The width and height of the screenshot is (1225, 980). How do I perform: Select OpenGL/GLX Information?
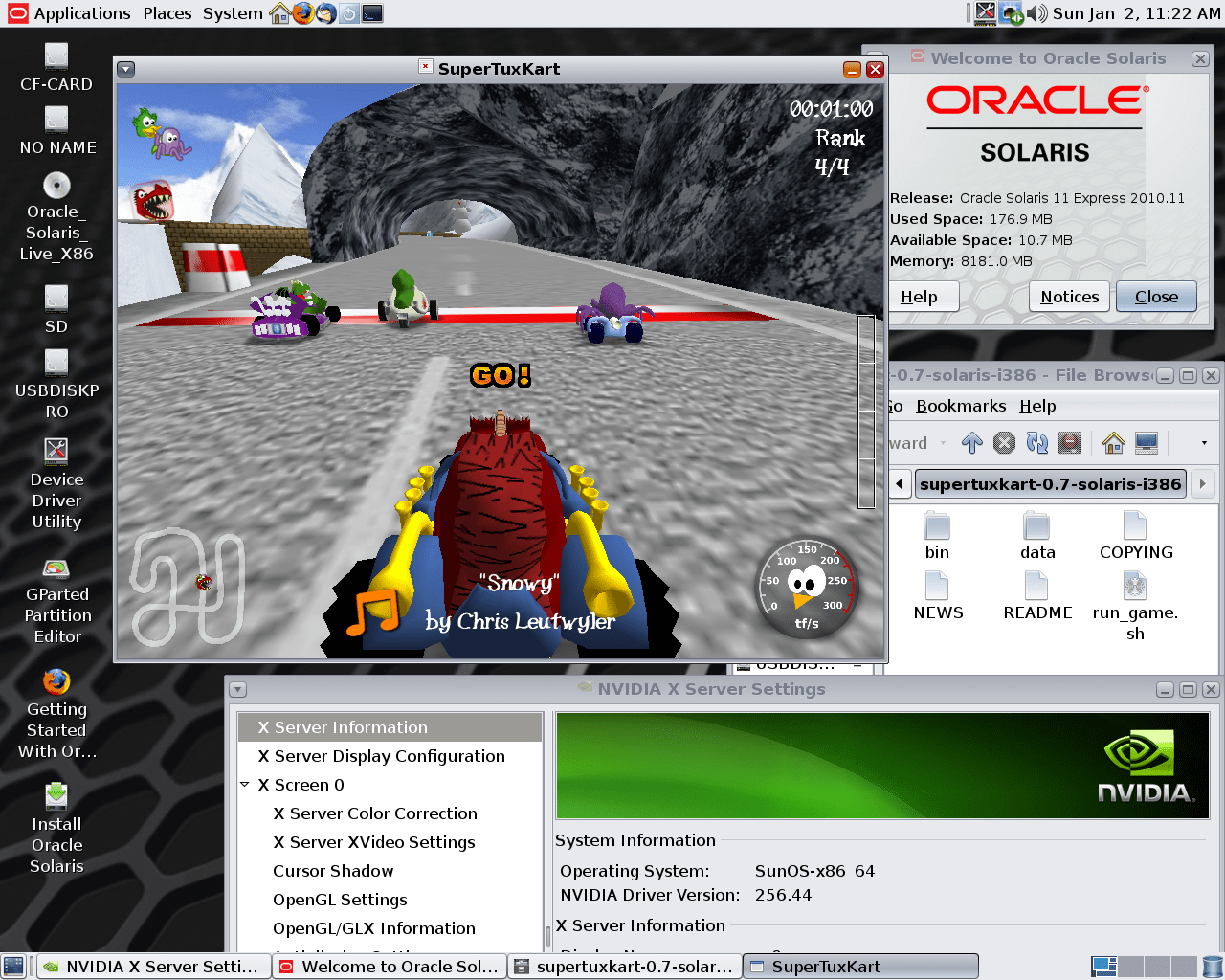390,928
